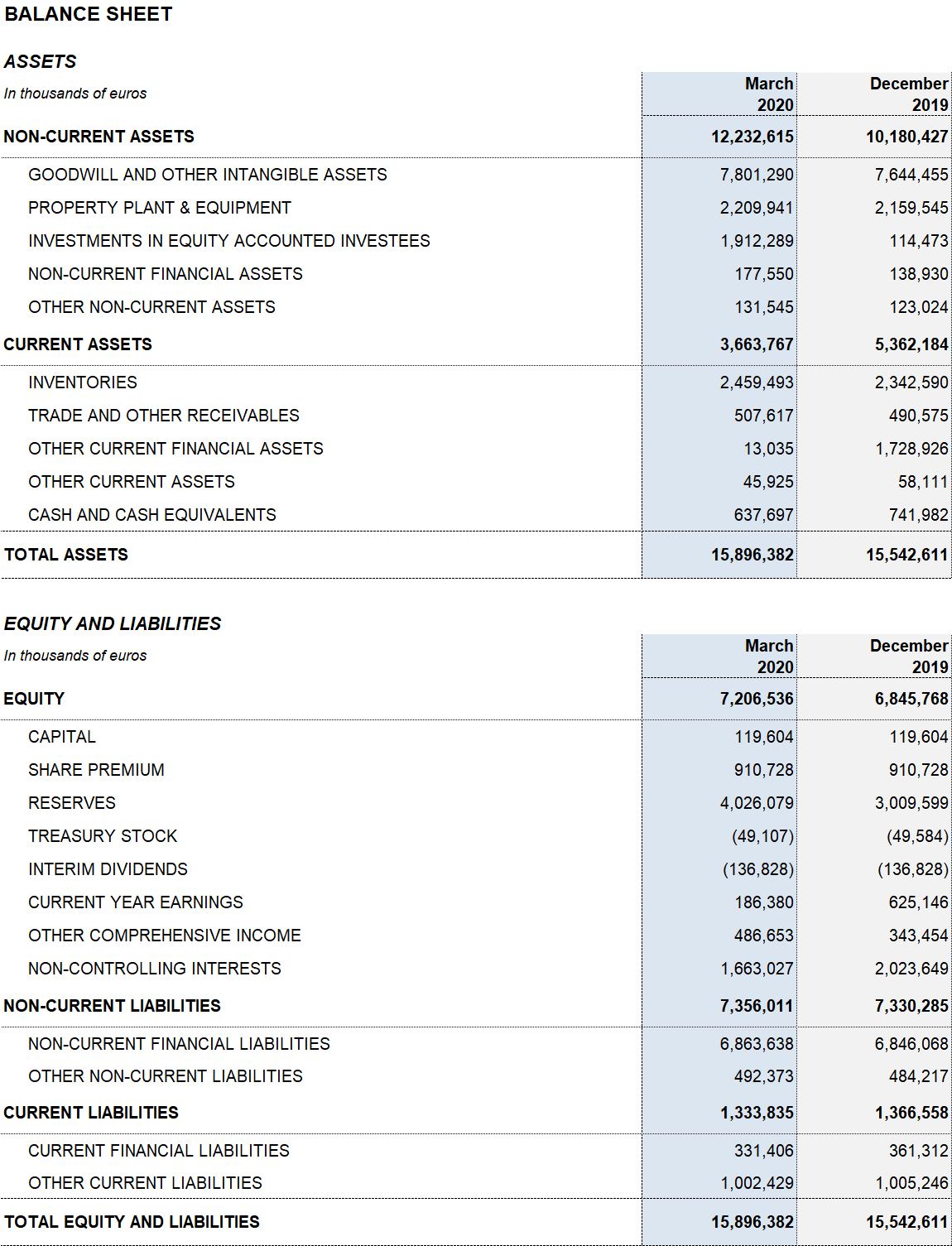Select the INVENTORIES December 2019 value 2,342,590
The width and height of the screenshot is (952, 1246).
[911, 382]
